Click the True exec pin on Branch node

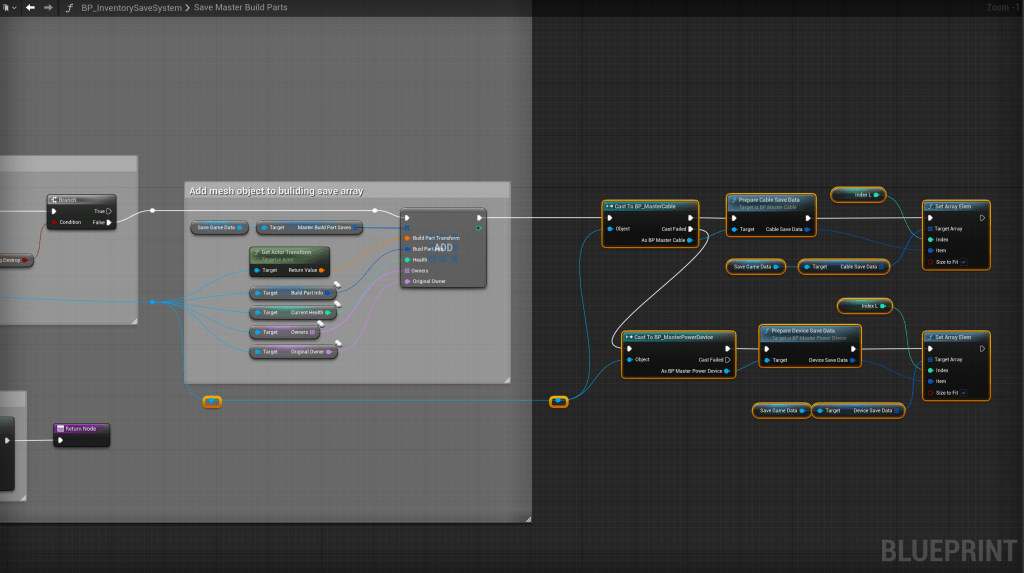(110, 211)
